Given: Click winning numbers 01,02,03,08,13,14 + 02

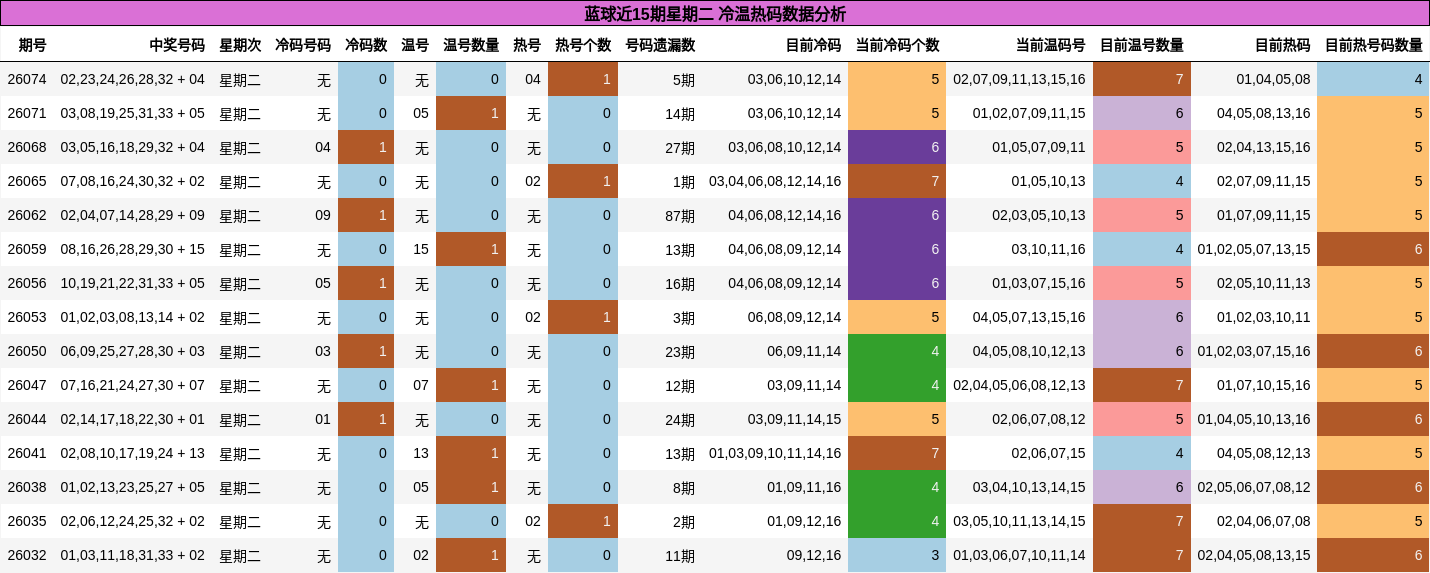Looking at the screenshot, I should point(133,317).
